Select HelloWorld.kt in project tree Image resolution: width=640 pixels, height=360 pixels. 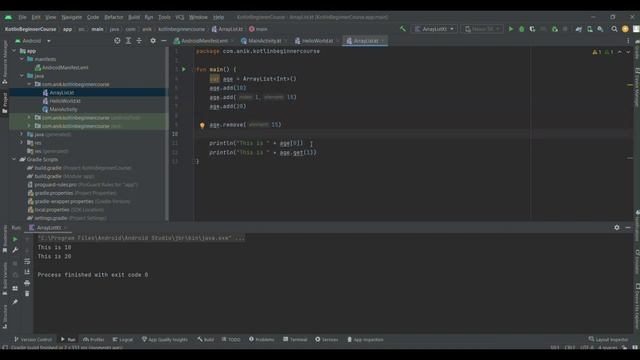(x=65, y=101)
